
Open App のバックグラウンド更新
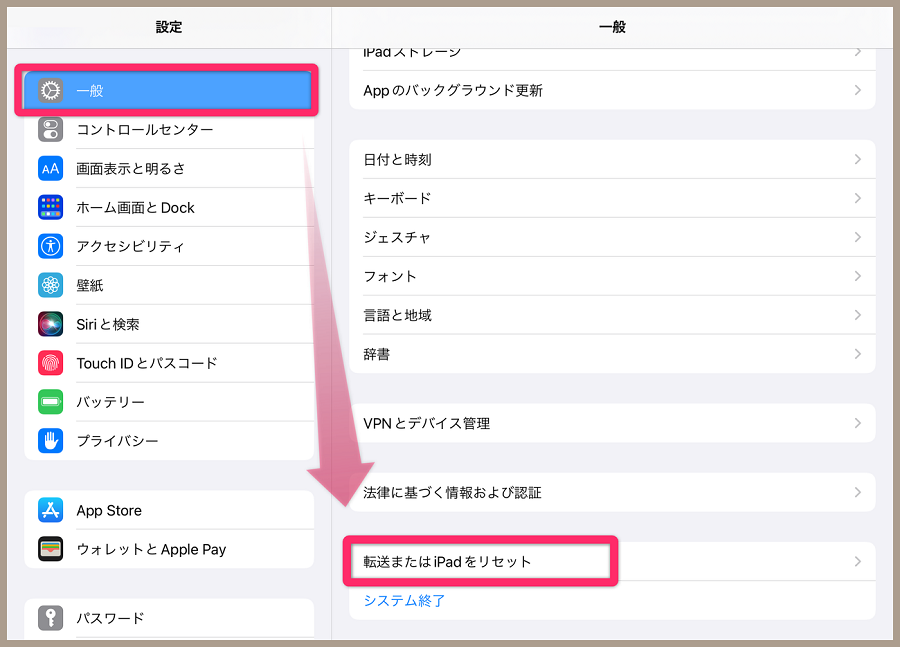[x=612, y=90]
